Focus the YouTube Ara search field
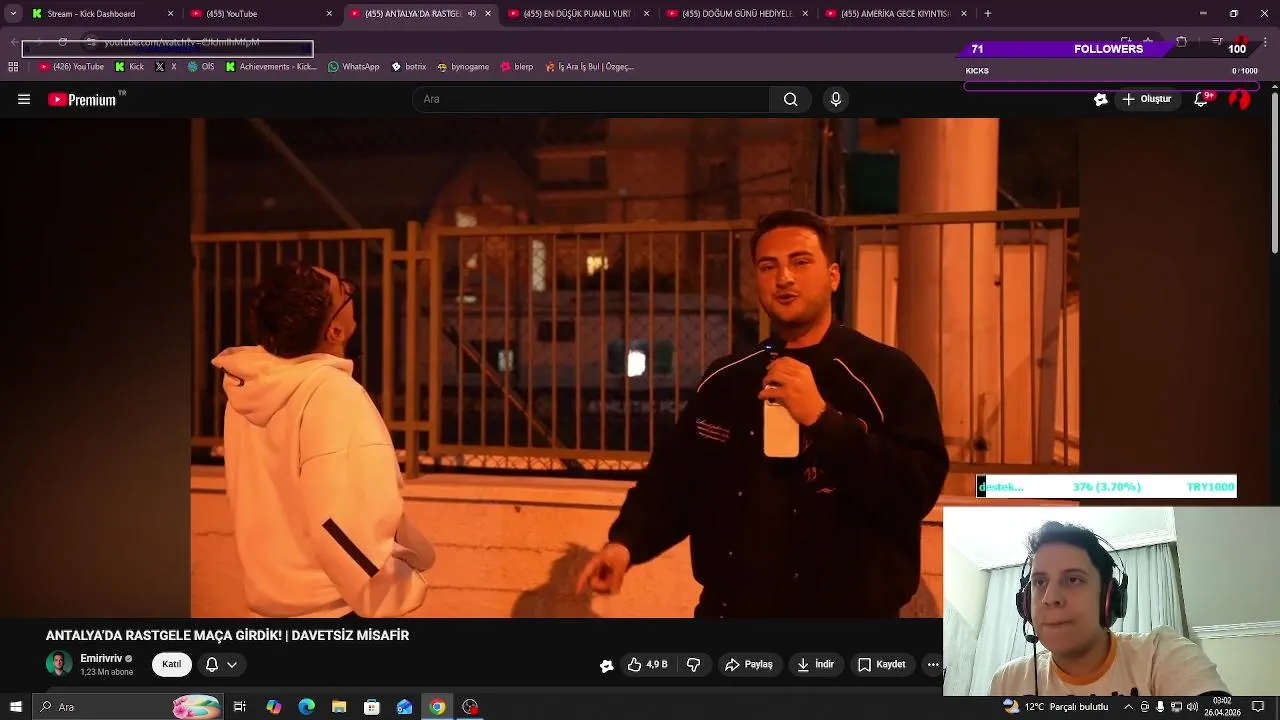 click(591, 99)
